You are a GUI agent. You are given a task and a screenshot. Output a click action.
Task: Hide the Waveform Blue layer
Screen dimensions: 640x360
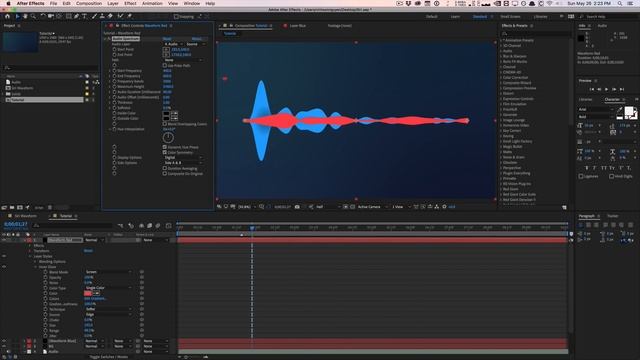(4, 341)
